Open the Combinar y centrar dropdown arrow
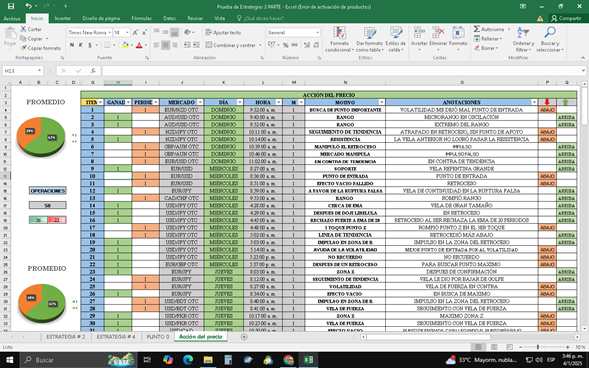Screen dimensions: 589x368 260,45
